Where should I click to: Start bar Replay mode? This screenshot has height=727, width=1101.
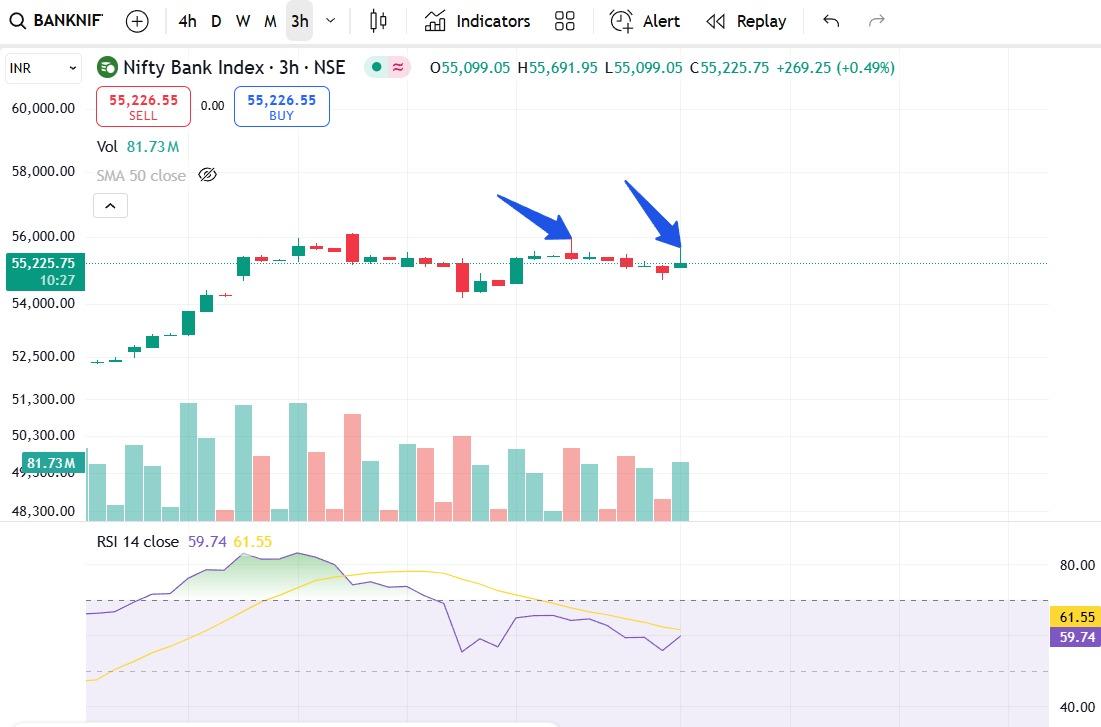coord(746,21)
